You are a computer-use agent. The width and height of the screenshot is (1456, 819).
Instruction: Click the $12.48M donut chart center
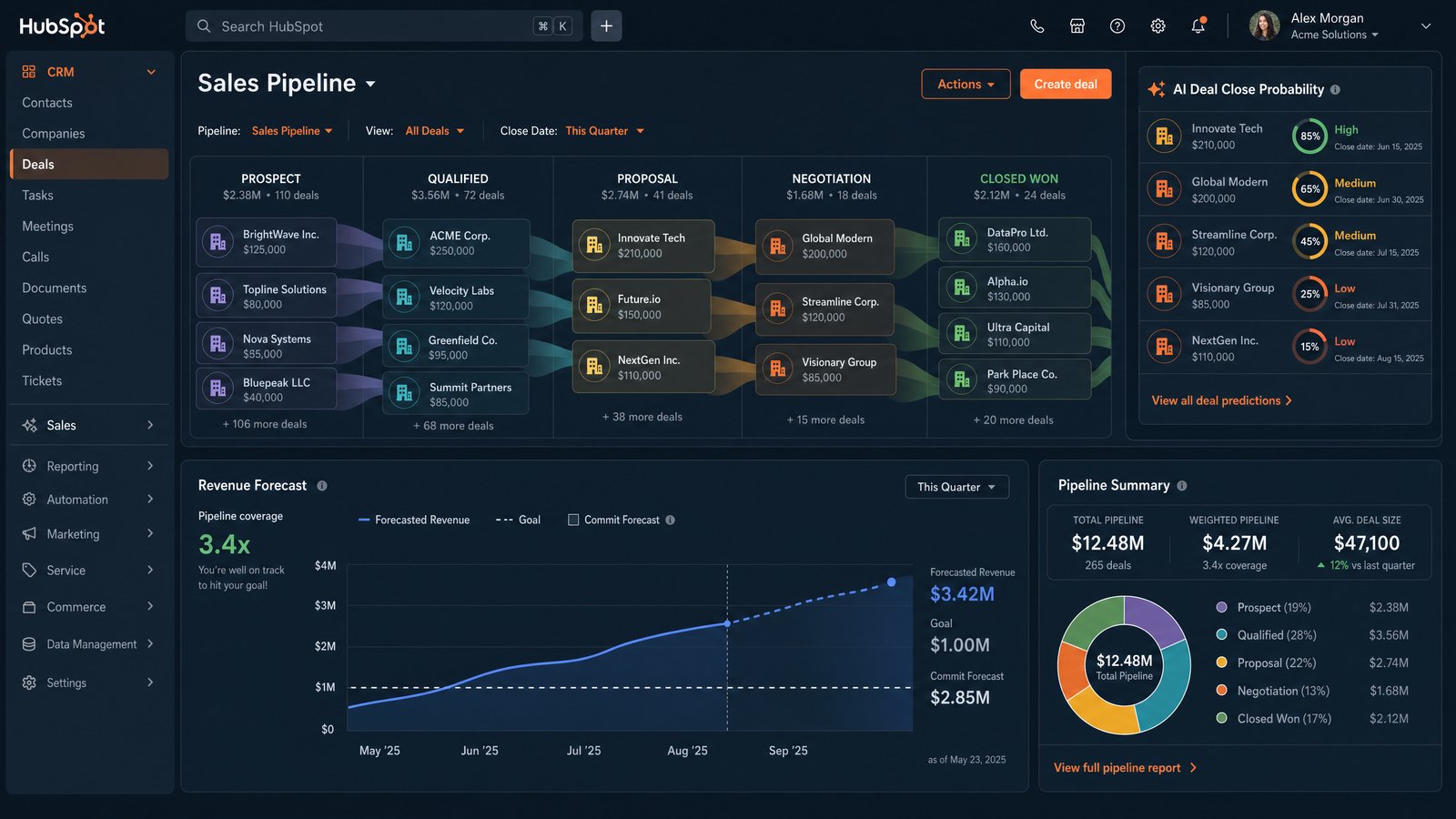(x=1124, y=665)
